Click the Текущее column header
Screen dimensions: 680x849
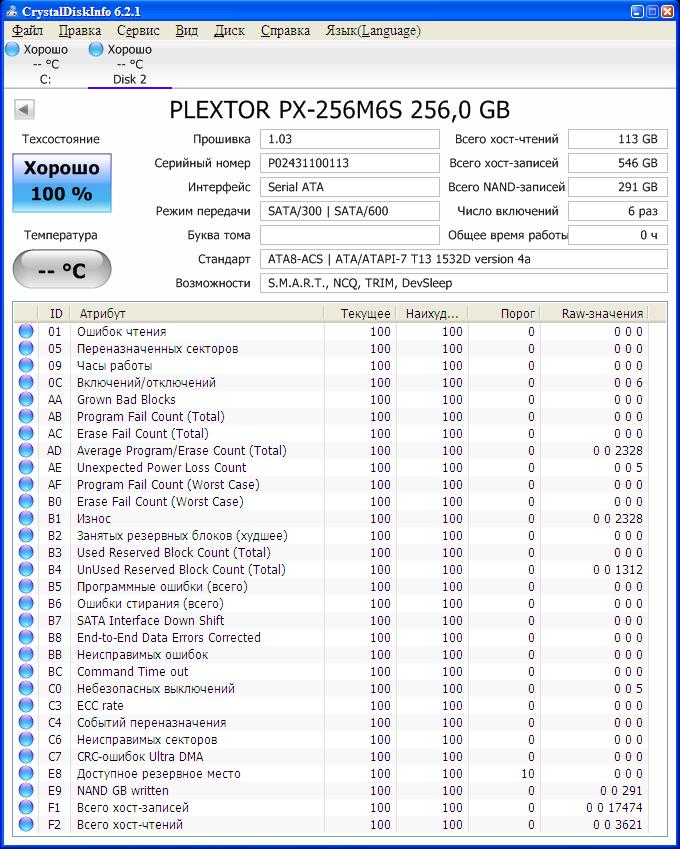[x=360, y=314]
